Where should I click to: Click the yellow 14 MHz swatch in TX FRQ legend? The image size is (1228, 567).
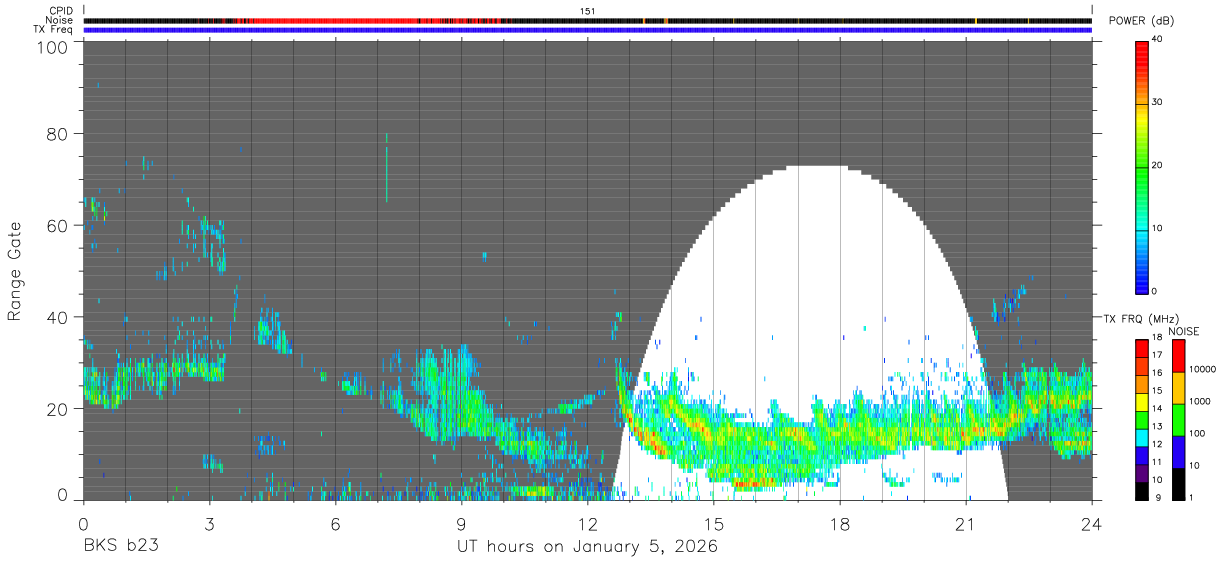point(1141,402)
